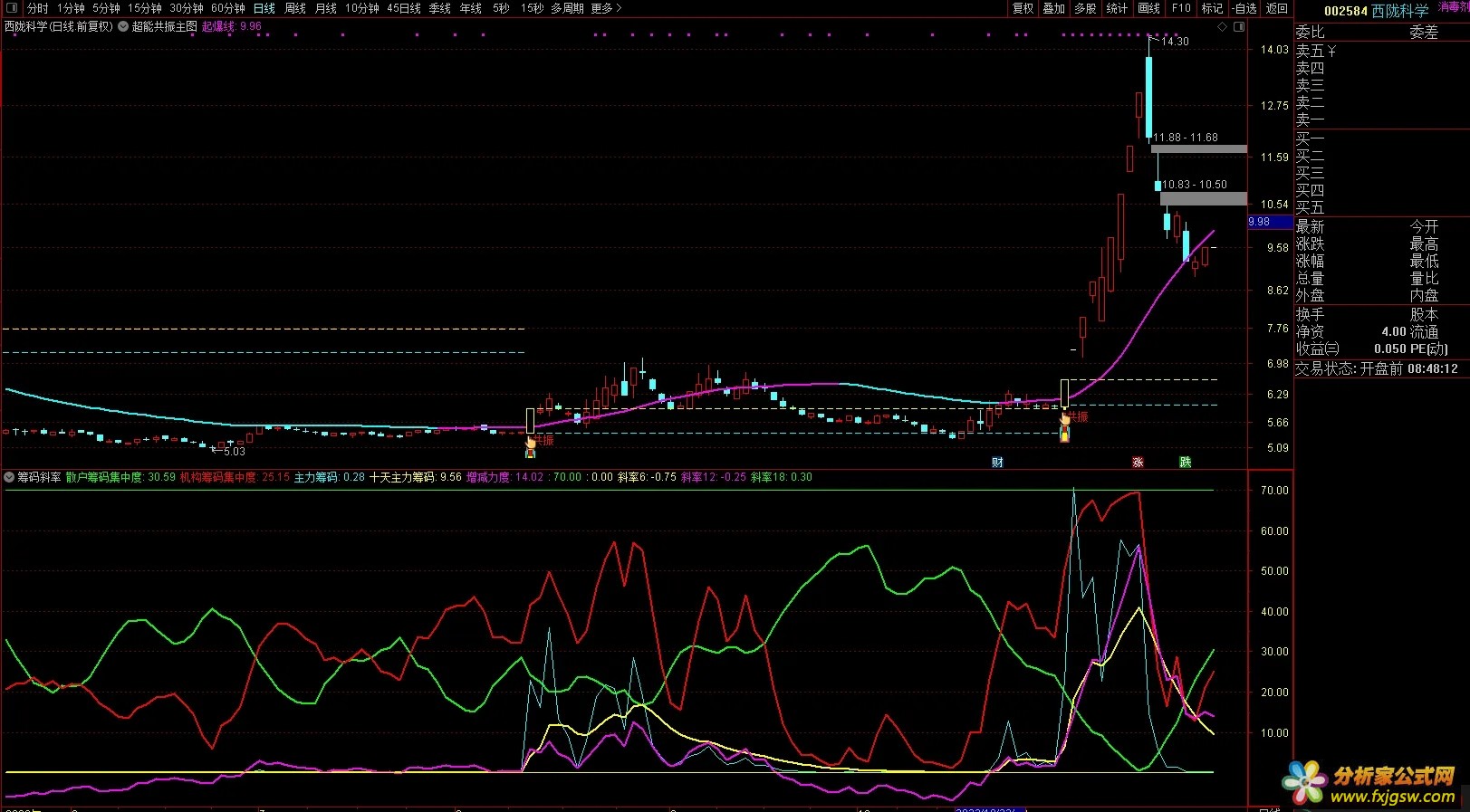1470x812 pixels.
Task: Click the 散户筹码集中度: 30.59 value
Action: click(120, 477)
